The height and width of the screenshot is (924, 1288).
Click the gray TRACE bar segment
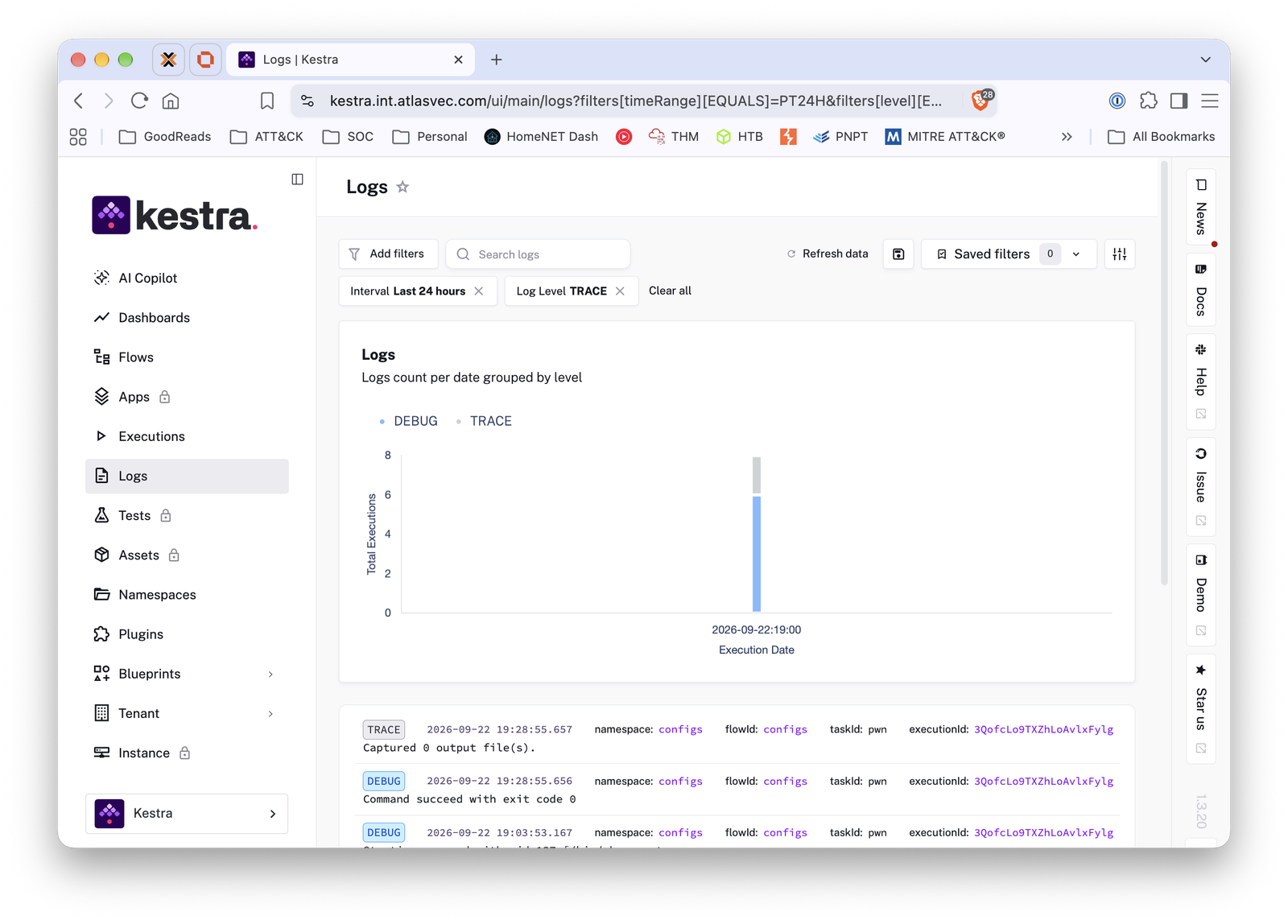tap(757, 476)
